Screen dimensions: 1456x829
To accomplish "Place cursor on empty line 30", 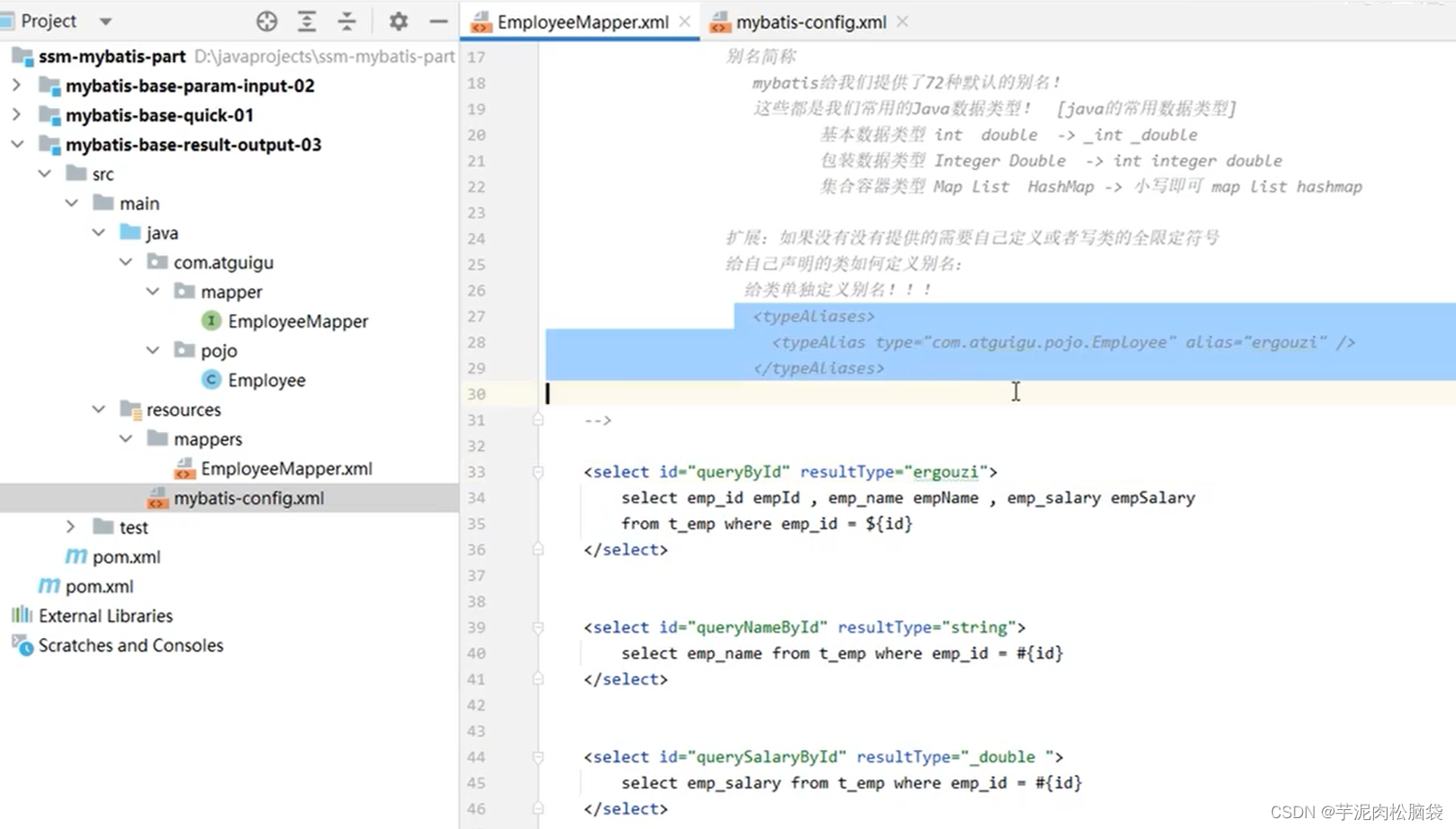I will coord(997,393).
